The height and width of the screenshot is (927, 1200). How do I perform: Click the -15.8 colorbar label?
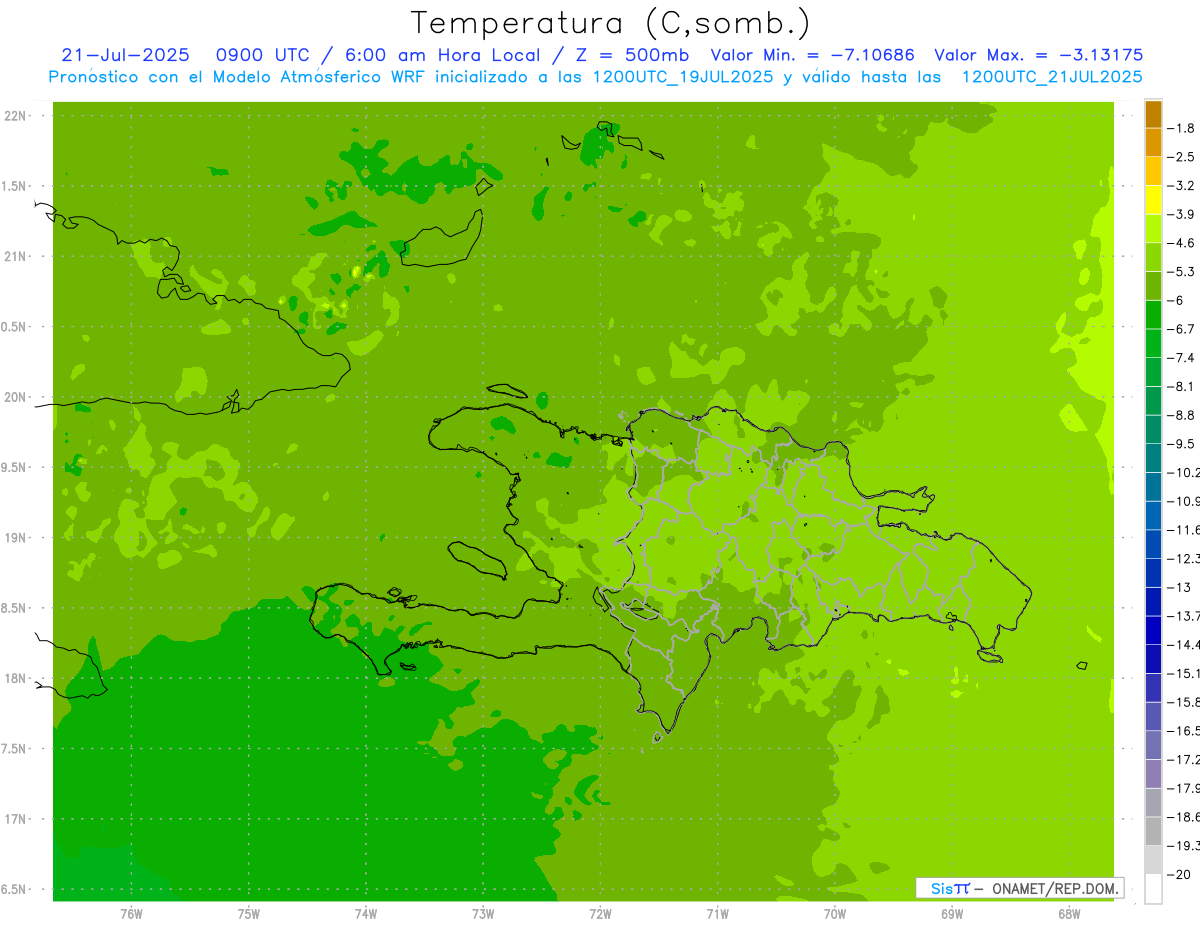(x=1184, y=701)
